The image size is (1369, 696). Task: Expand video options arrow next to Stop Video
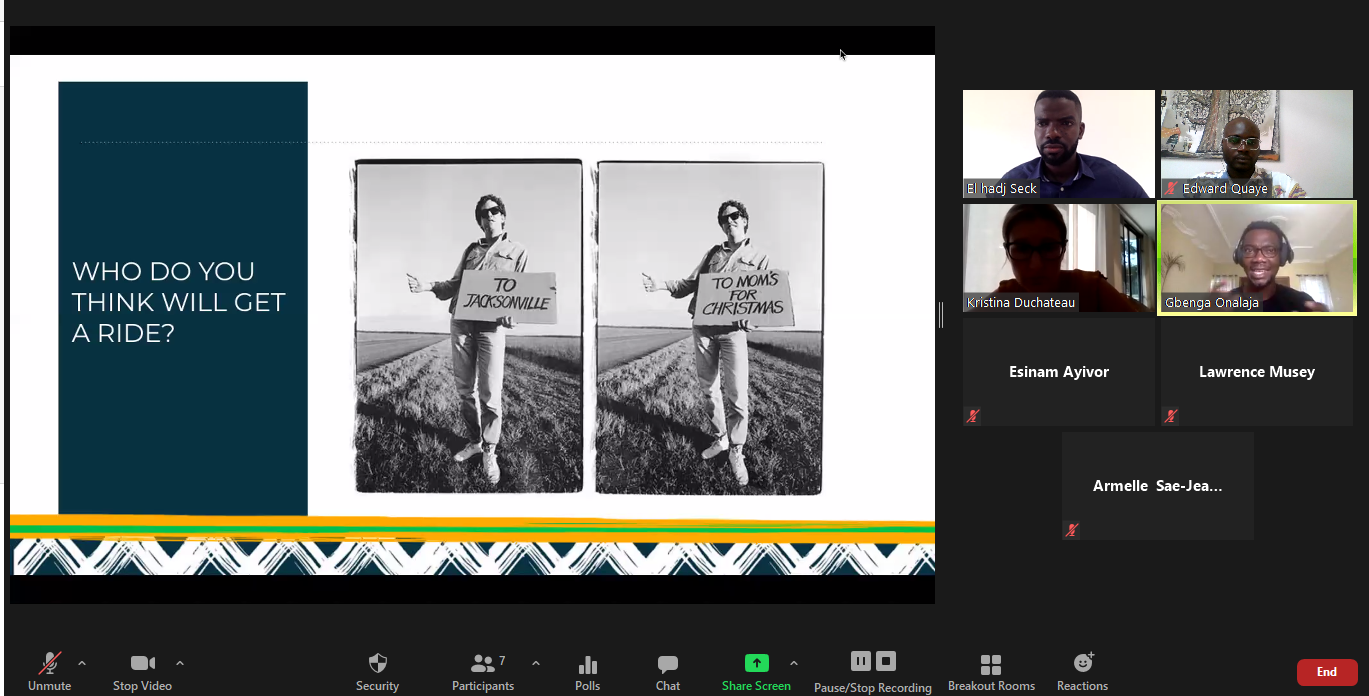[180, 663]
